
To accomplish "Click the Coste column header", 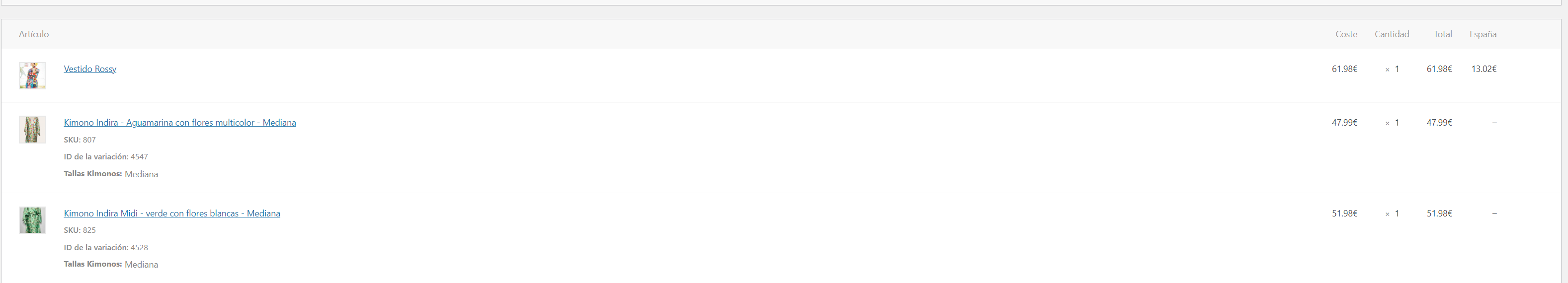I will (x=1346, y=34).
